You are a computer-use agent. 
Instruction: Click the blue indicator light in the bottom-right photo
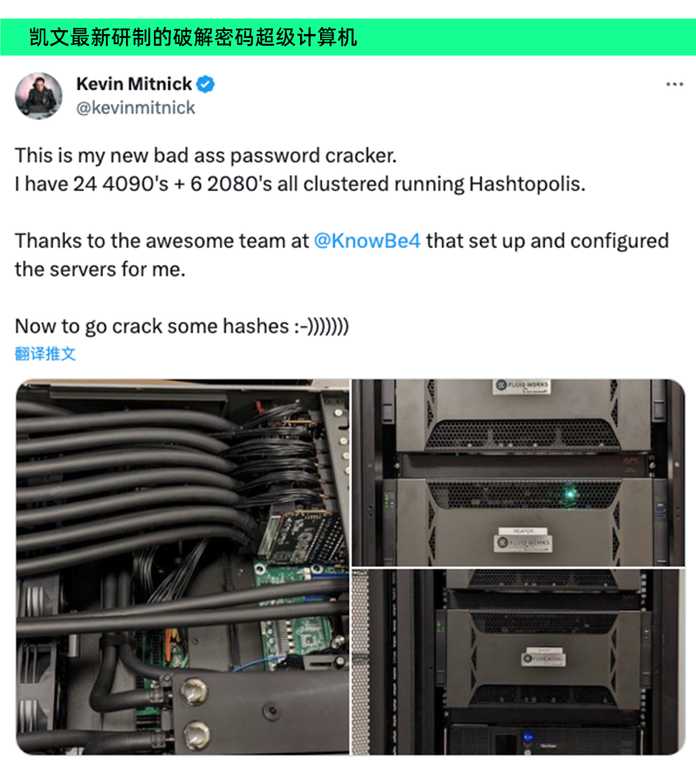pos(528,738)
